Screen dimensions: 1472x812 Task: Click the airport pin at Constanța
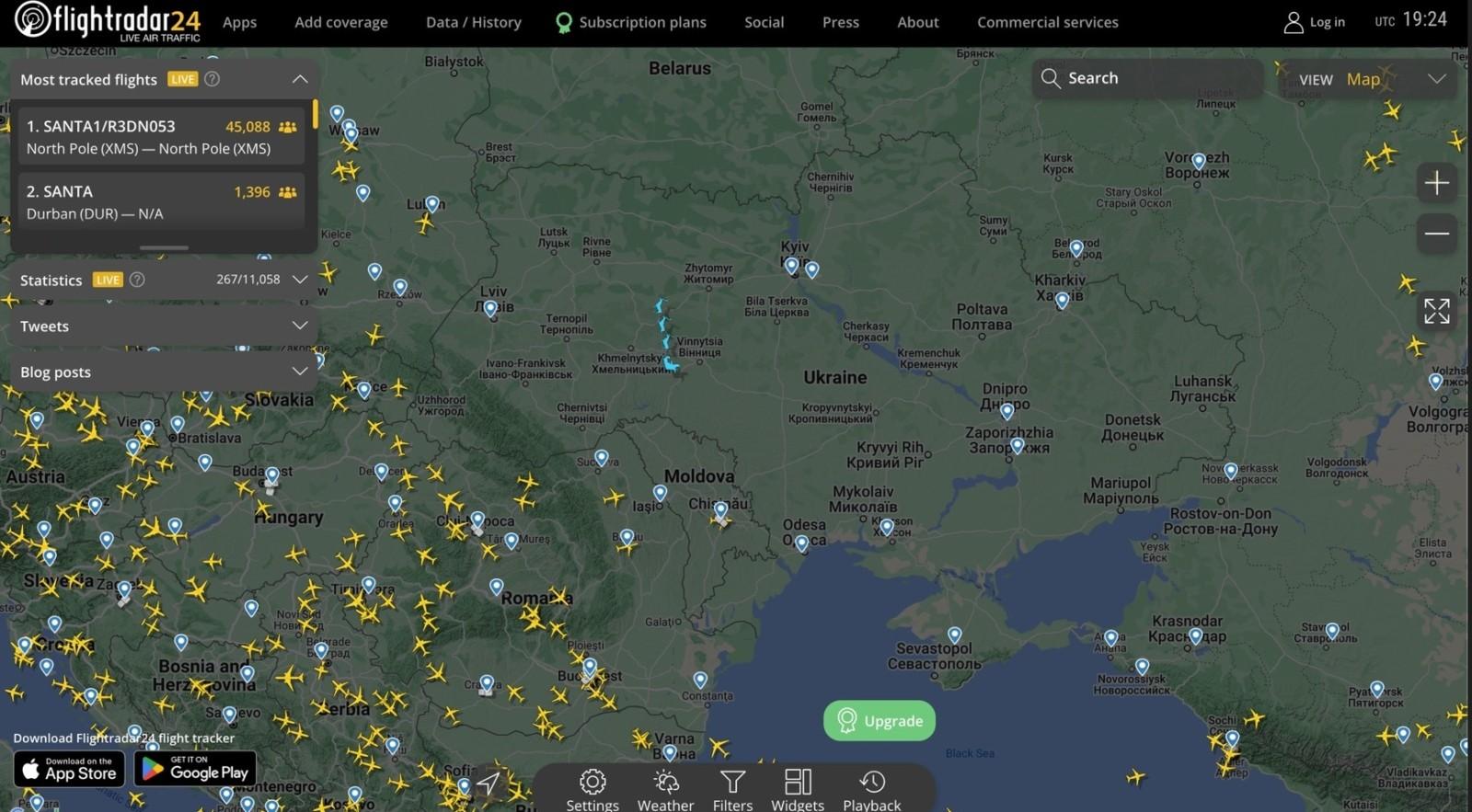point(700,680)
